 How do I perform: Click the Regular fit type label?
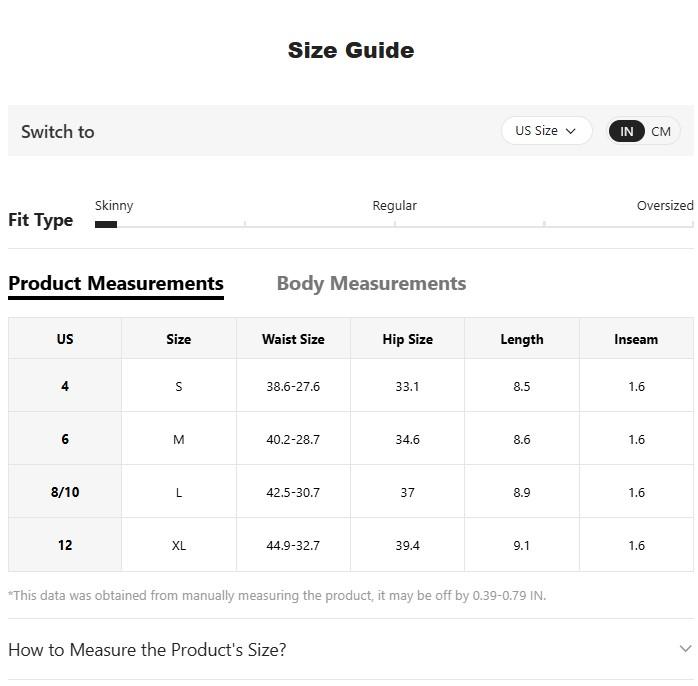click(x=394, y=206)
